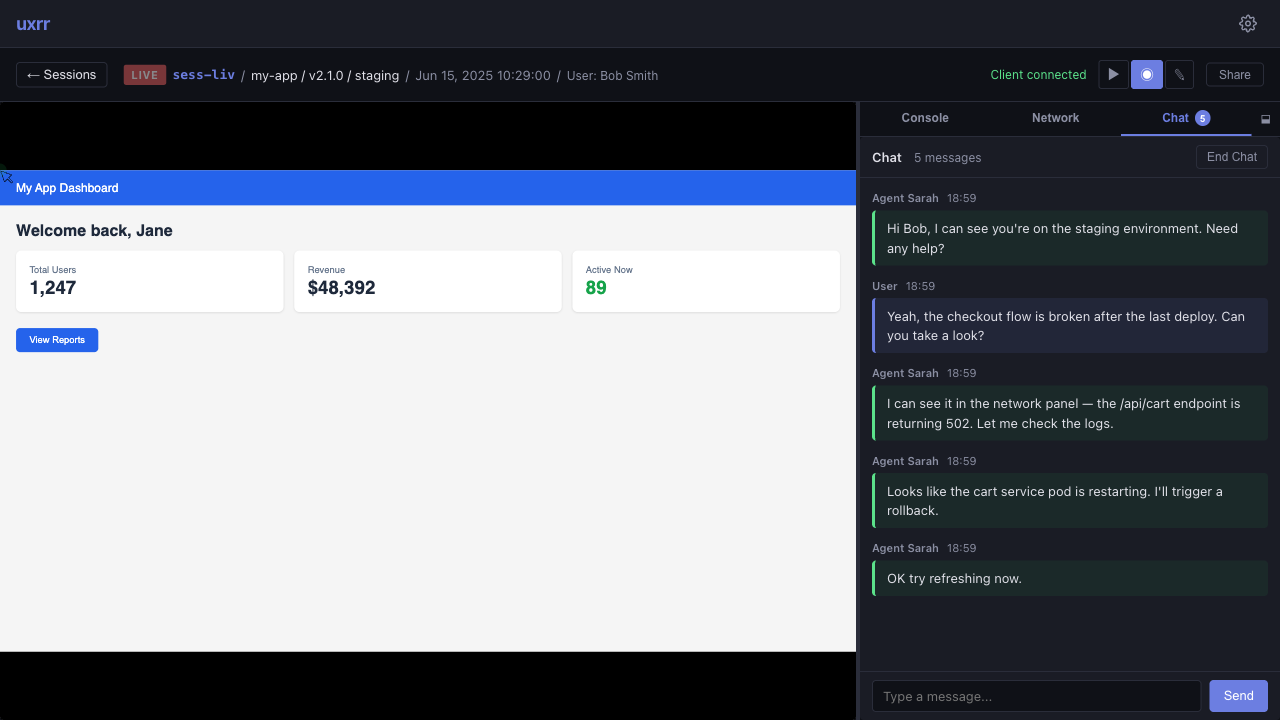The width and height of the screenshot is (1280, 720).
Task: Open settings via the gear icon
Action: tap(1247, 24)
